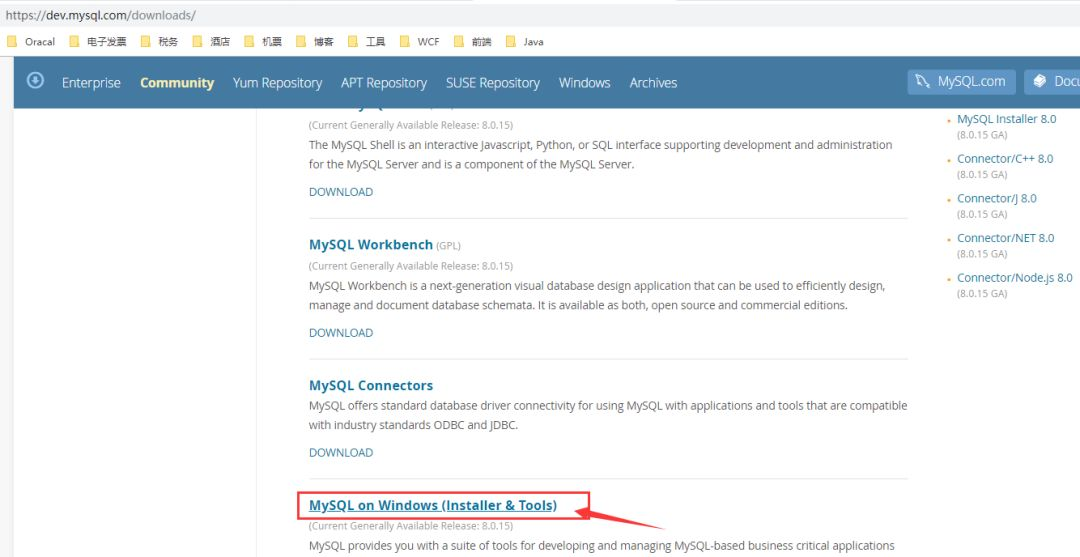
Task: Open the 工具 bookmark folder
Action: pyautogui.click(x=366, y=41)
